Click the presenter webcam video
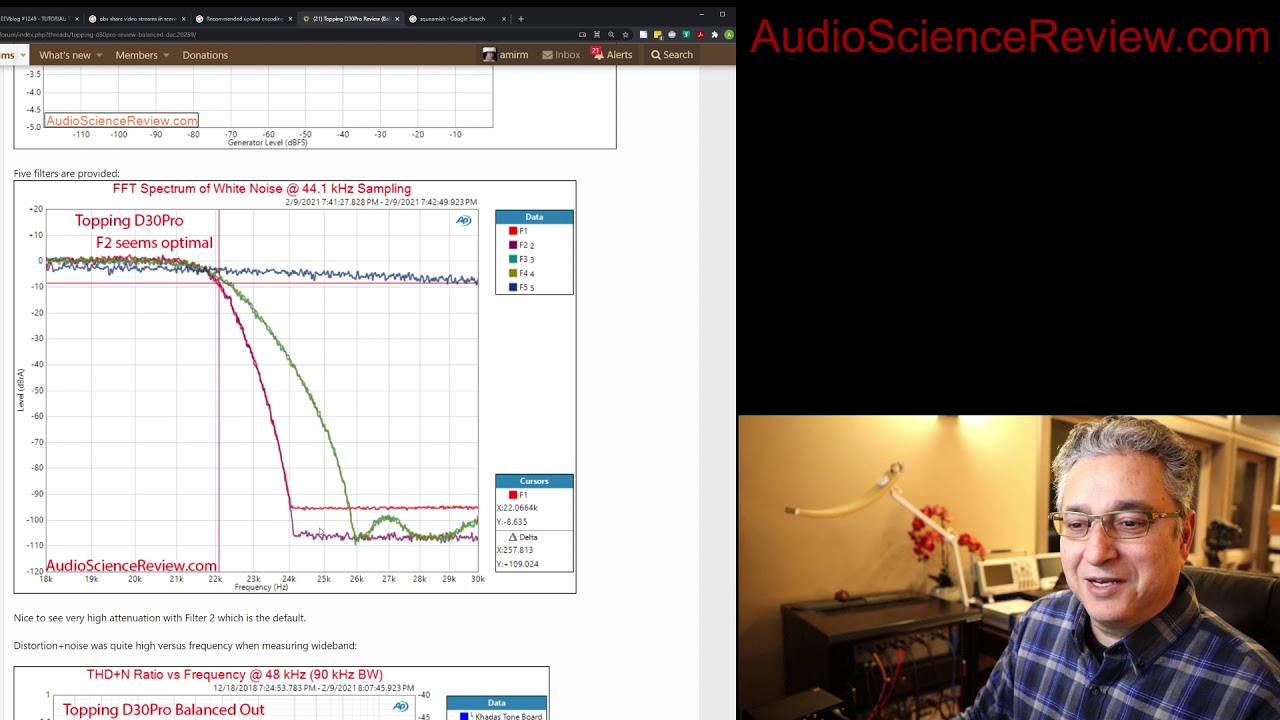The image size is (1280, 720). pos(1009,568)
